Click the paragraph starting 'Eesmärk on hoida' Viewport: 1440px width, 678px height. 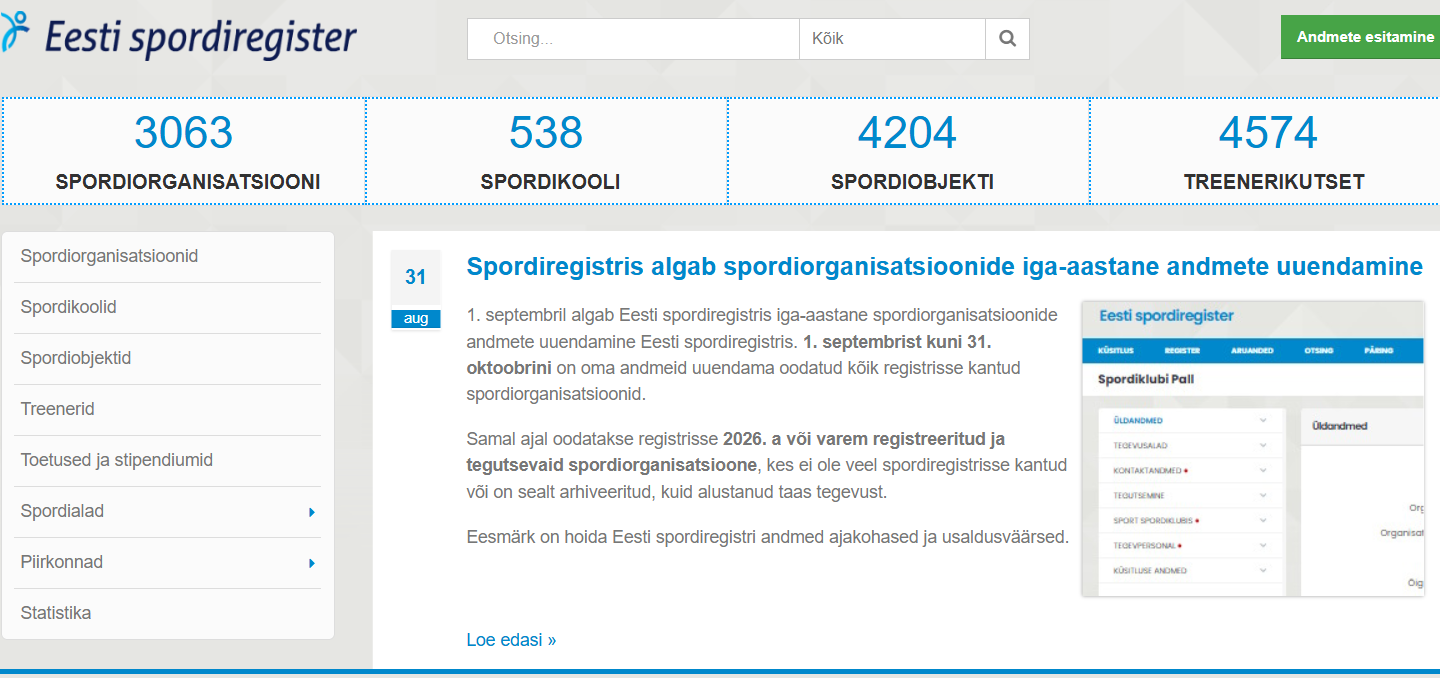768,537
